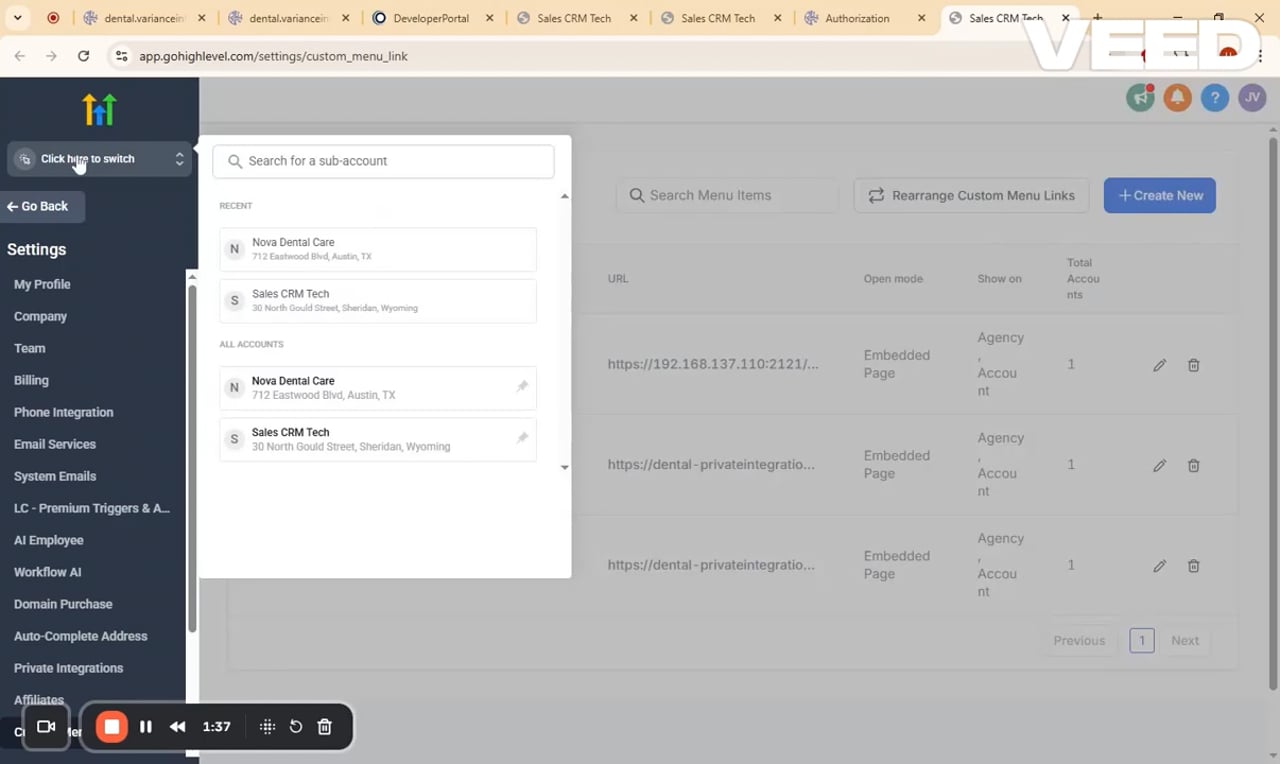
Task: Focus the Search Menu Items field
Action: pos(727,195)
